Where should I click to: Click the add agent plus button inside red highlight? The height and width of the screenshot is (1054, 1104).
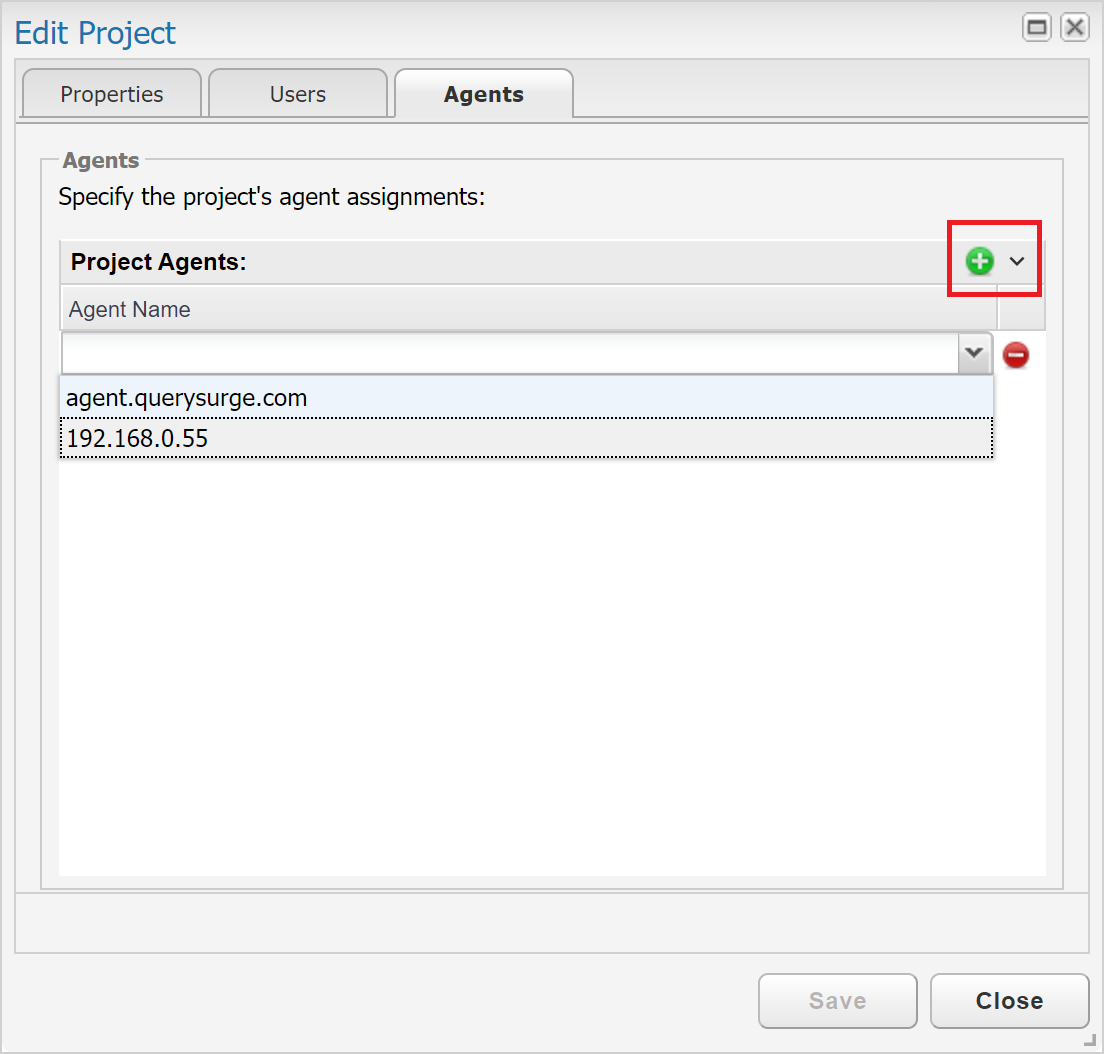pyautogui.click(x=980, y=261)
